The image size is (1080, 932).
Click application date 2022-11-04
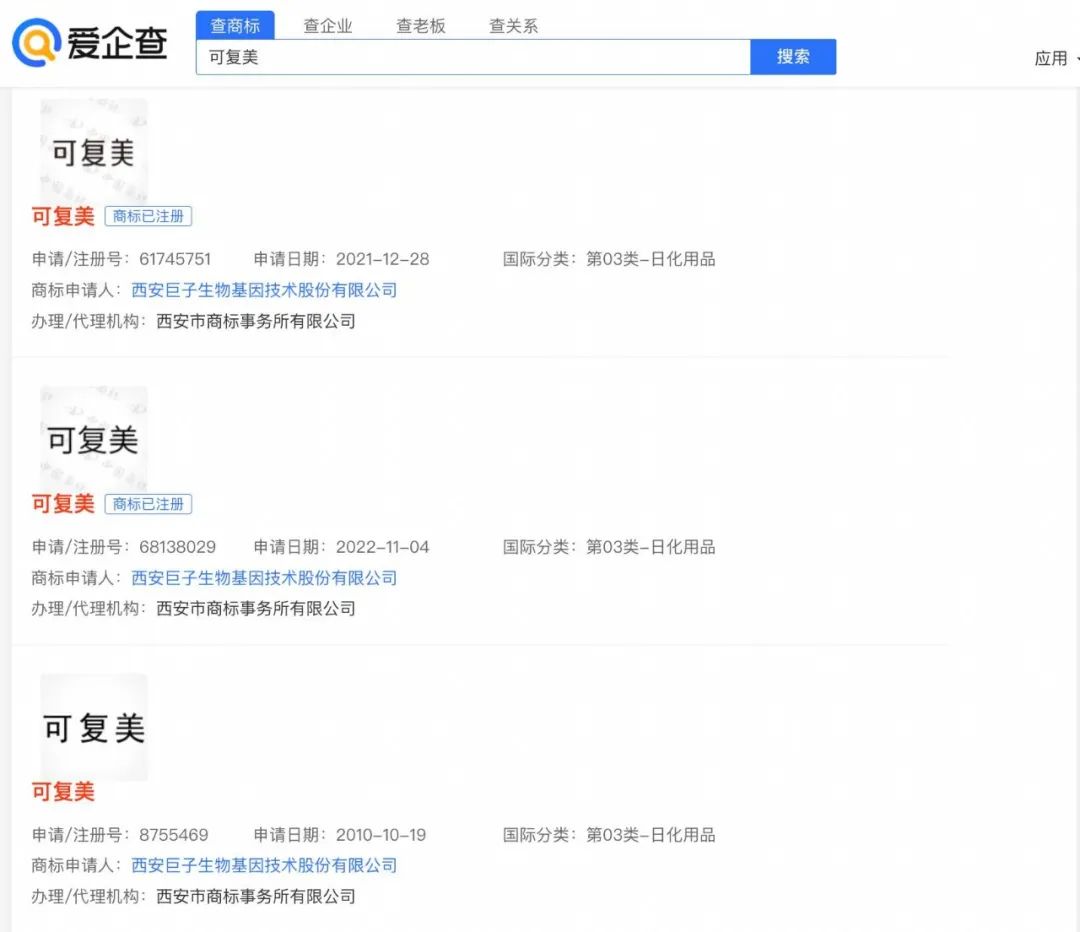[382, 547]
